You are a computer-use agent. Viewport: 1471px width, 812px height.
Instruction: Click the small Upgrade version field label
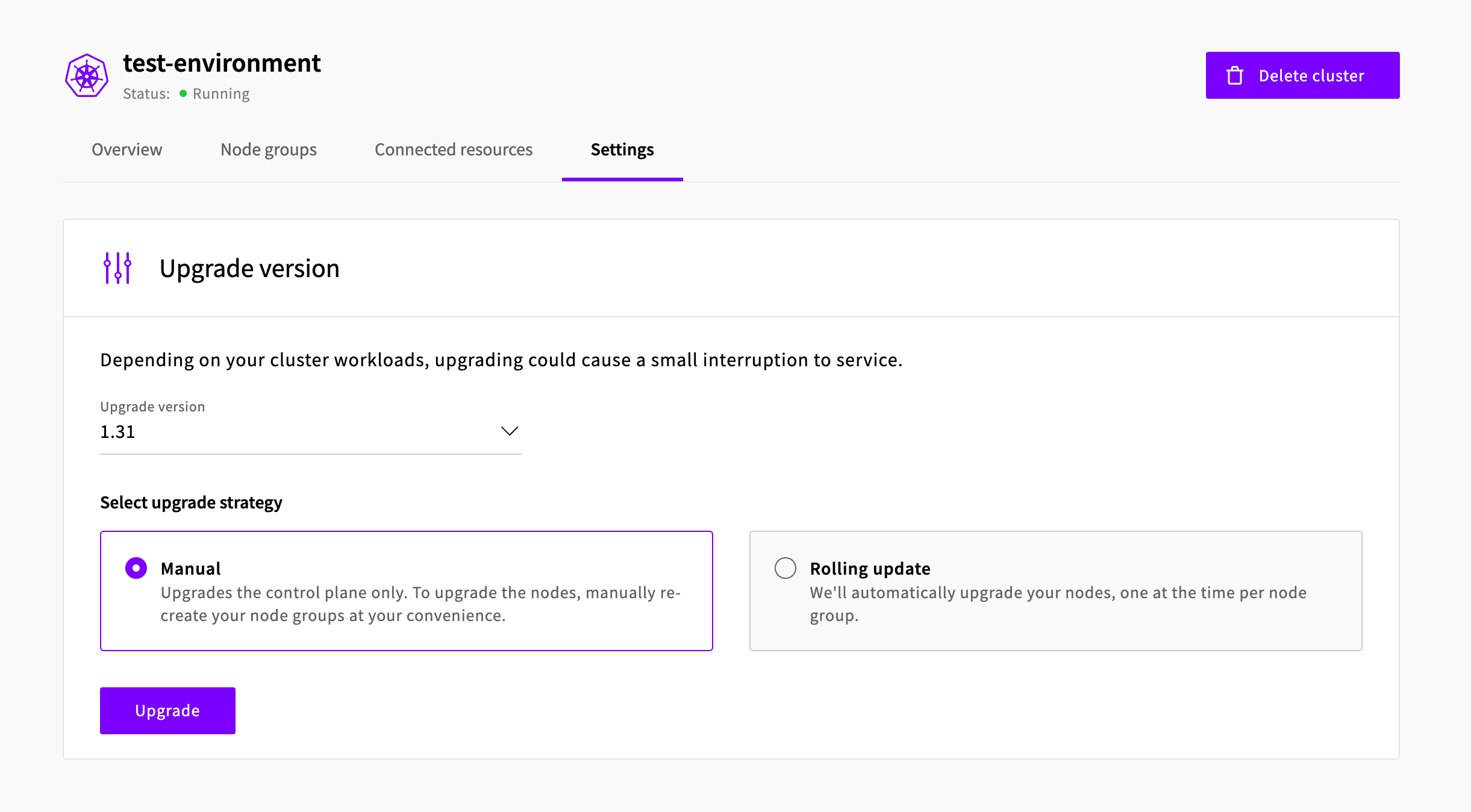click(152, 407)
